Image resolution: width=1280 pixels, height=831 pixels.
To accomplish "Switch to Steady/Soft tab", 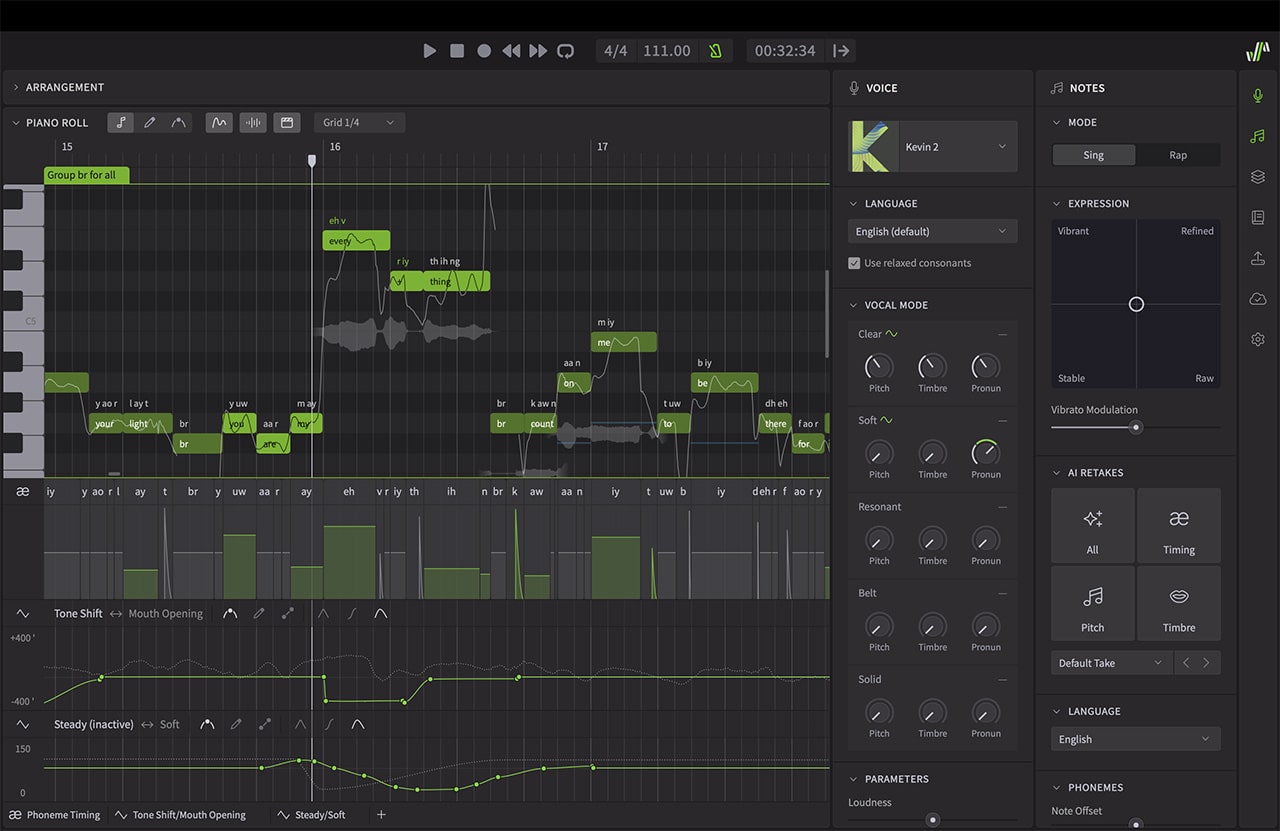I will [311, 815].
